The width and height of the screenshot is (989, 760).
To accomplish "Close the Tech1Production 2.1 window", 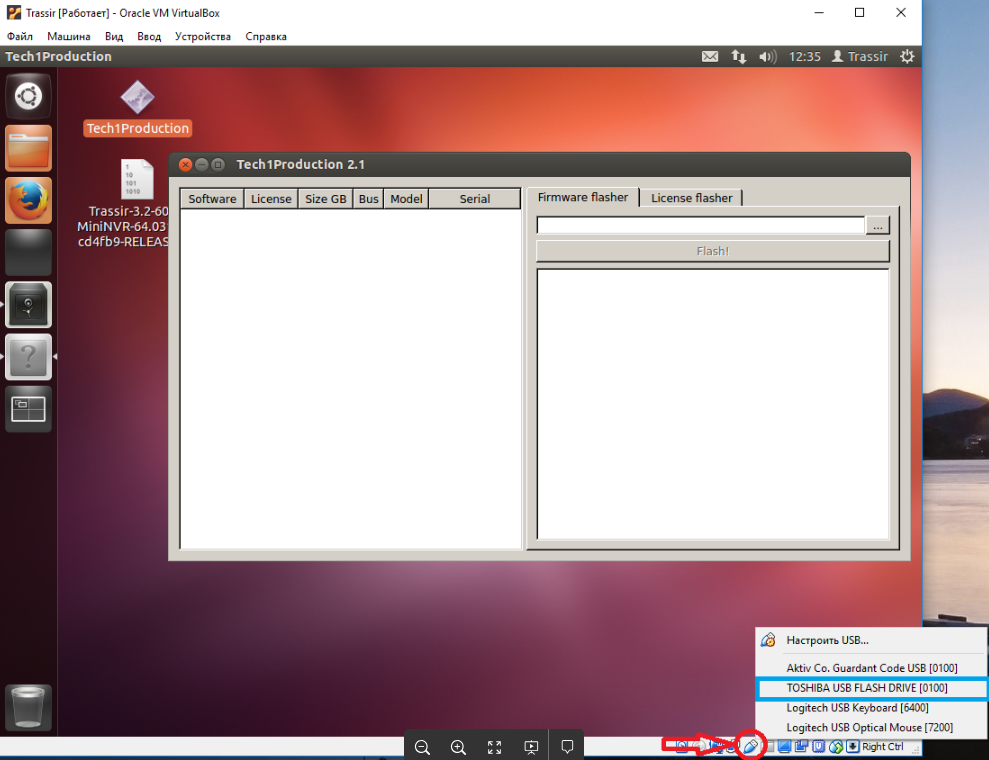I will pyautogui.click(x=185, y=165).
